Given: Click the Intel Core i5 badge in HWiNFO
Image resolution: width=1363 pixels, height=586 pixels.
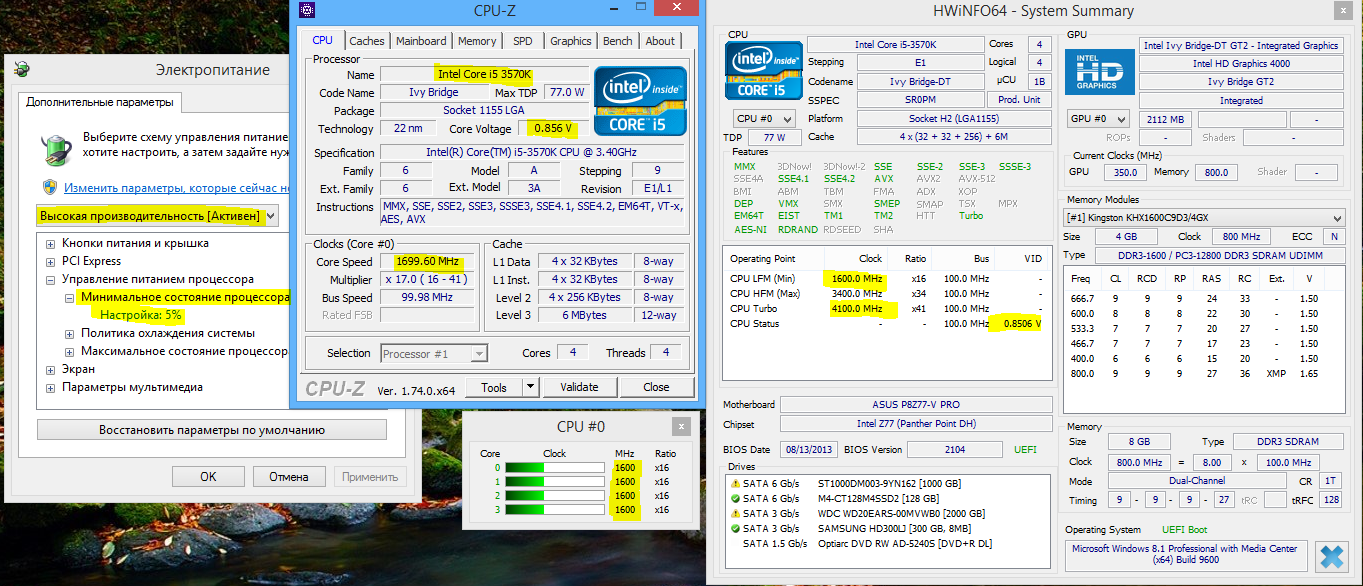Looking at the screenshot, I should pos(763,70).
